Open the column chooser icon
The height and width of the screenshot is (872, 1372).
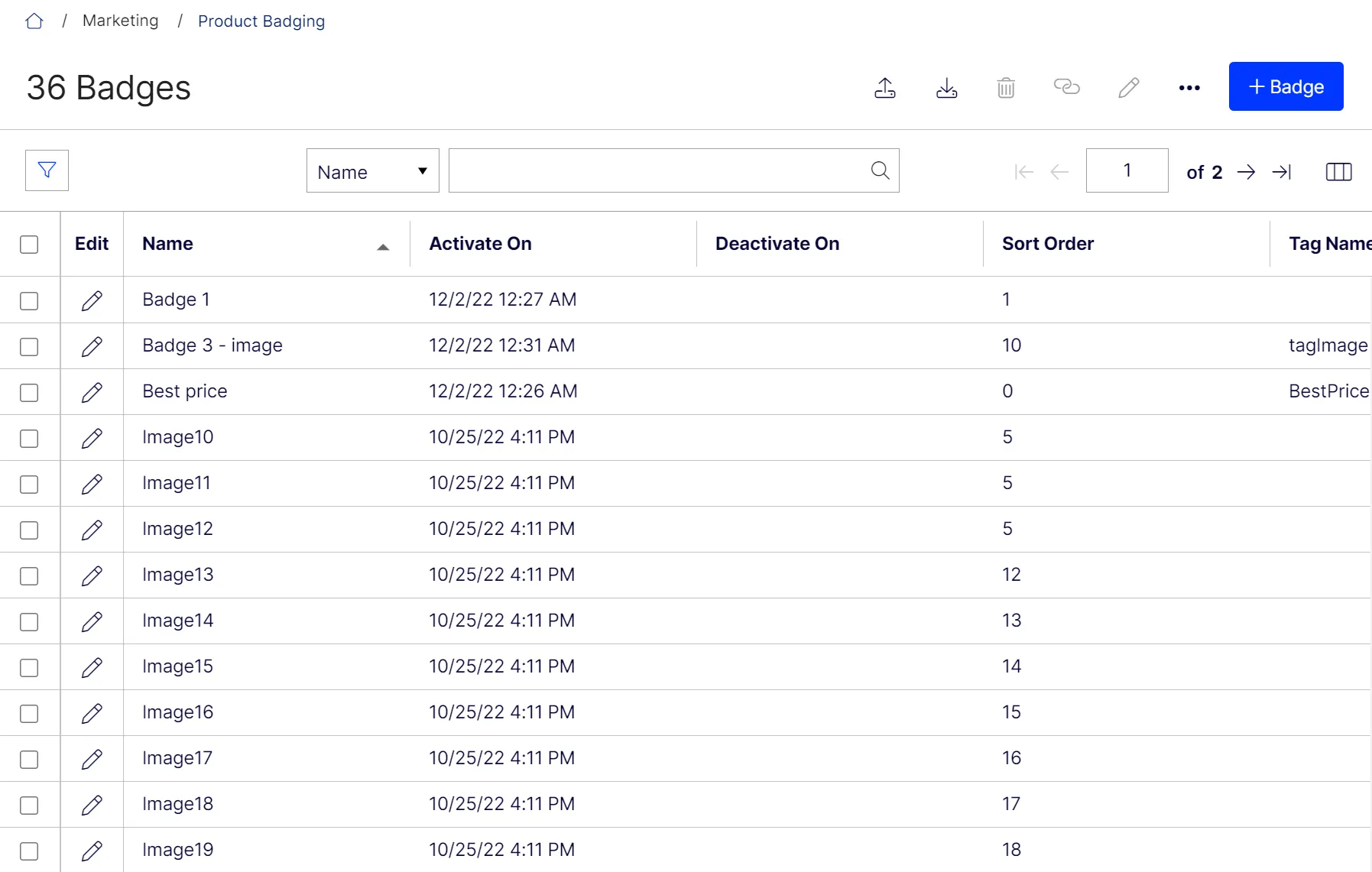(x=1338, y=172)
